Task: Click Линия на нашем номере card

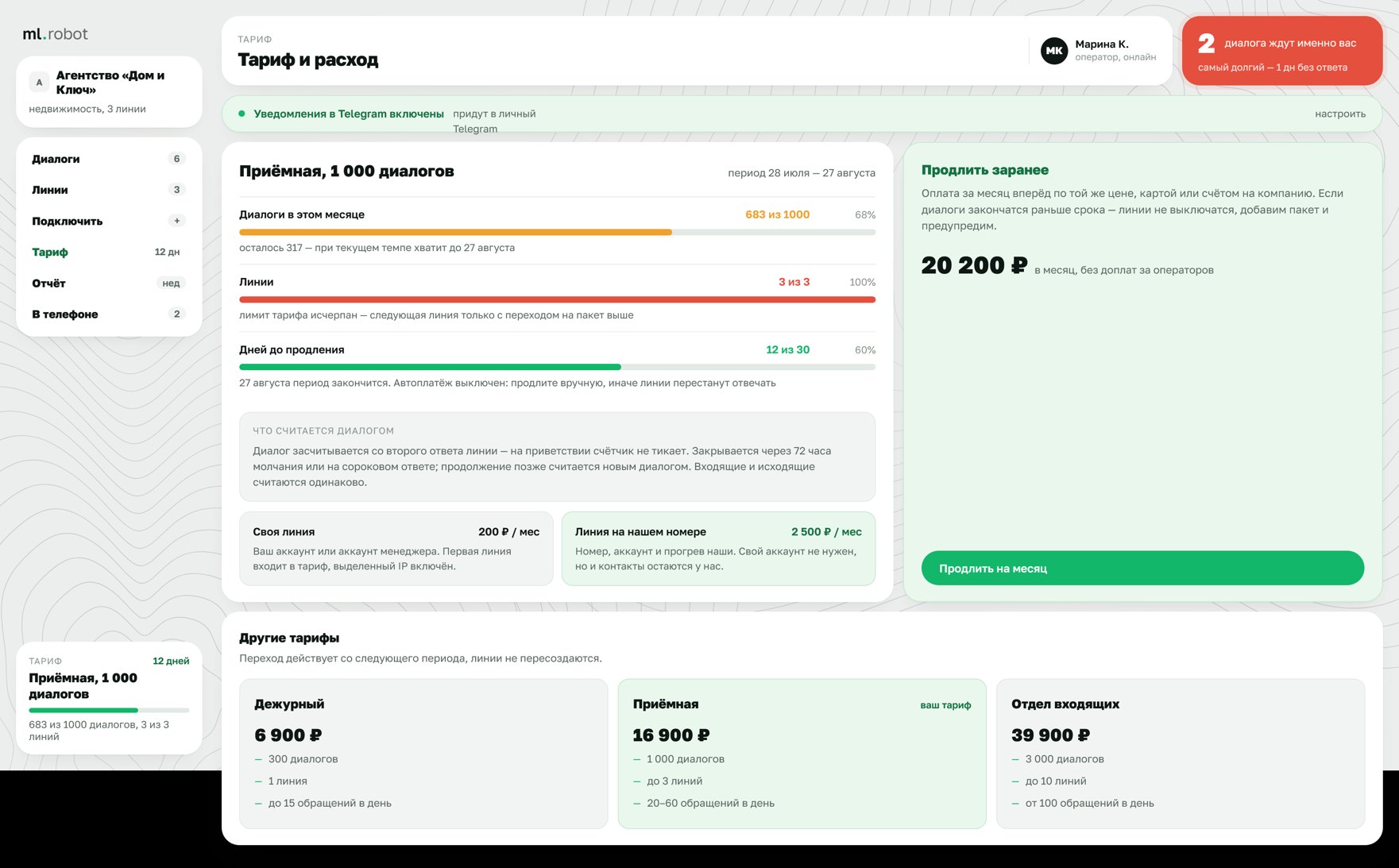Action: [x=718, y=549]
